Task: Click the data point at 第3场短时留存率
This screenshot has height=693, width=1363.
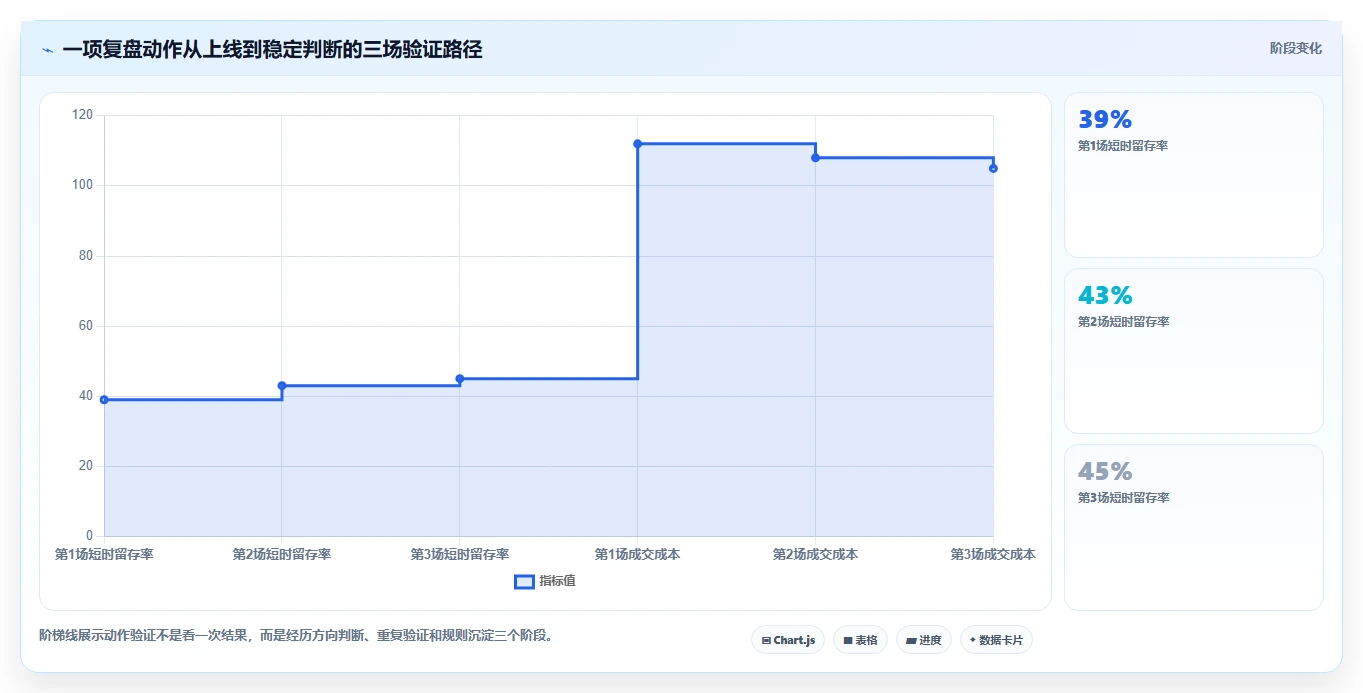Action: [460, 379]
